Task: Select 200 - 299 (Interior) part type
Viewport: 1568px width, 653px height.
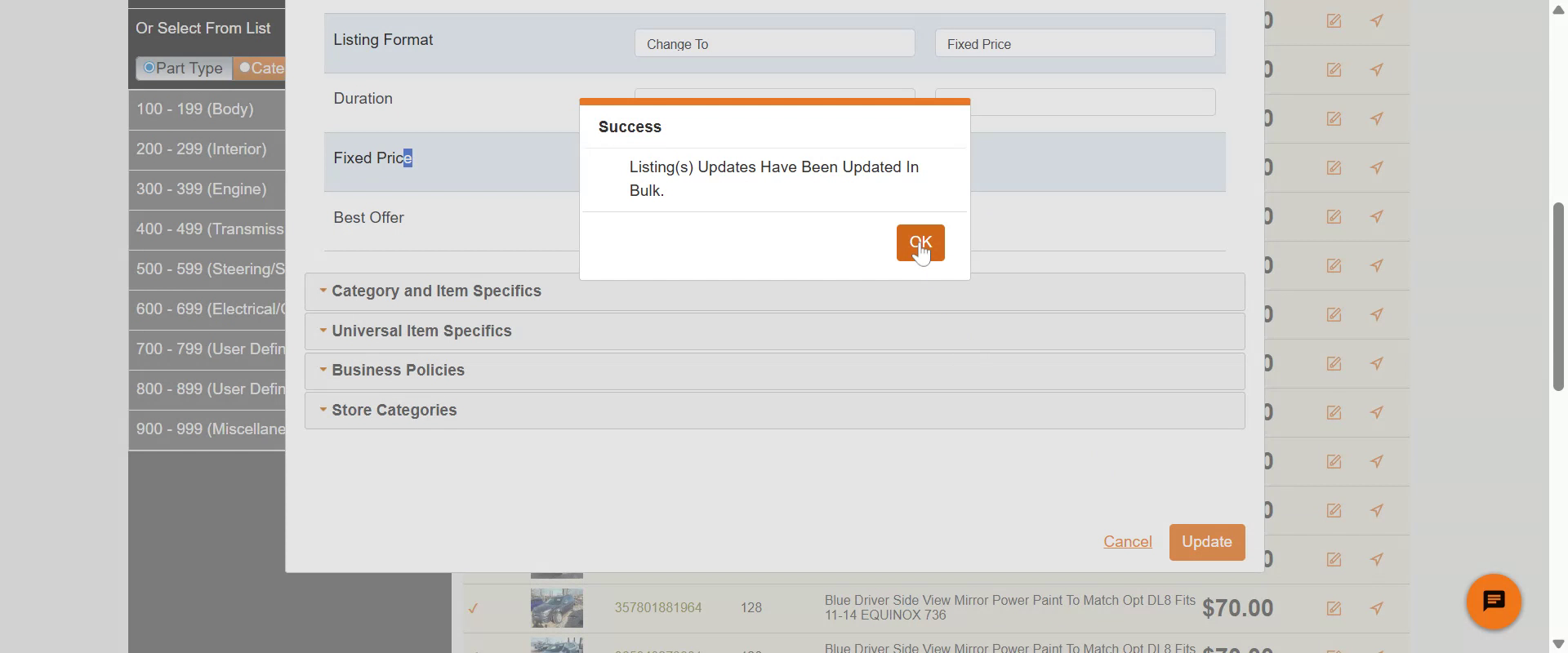Action: tap(207, 149)
